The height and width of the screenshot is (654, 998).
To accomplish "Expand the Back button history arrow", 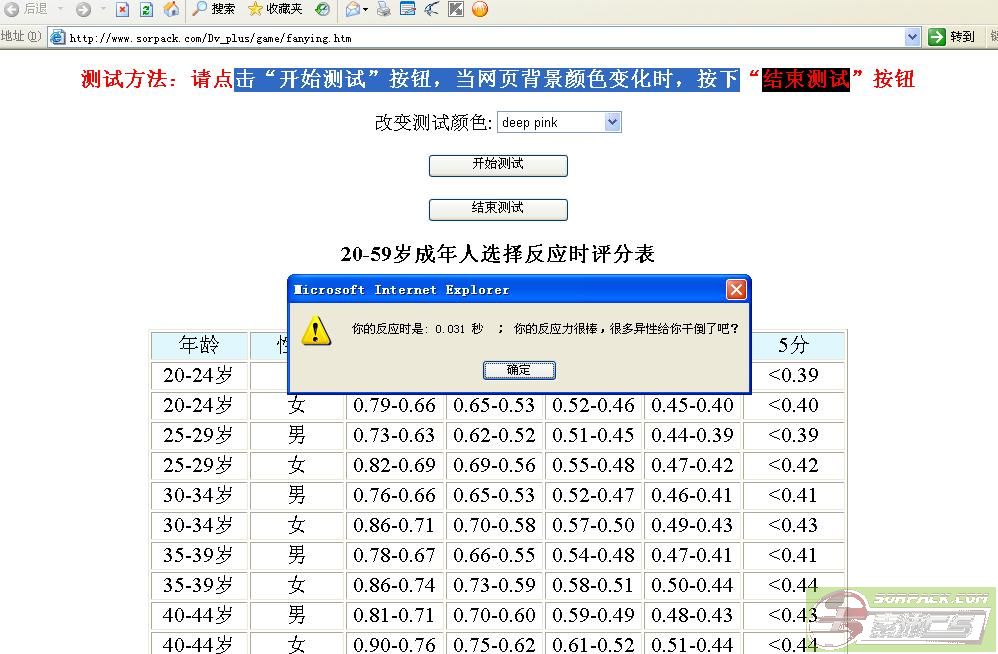I will point(61,9).
